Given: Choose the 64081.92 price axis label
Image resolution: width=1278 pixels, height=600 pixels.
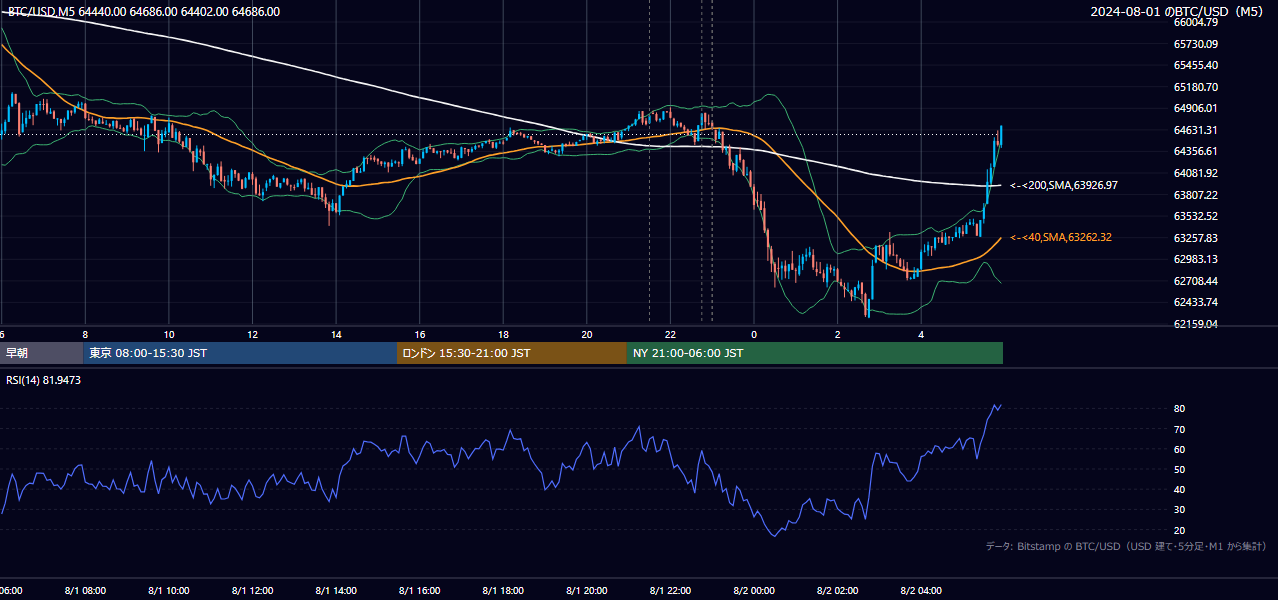Looking at the screenshot, I should point(1195,173).
